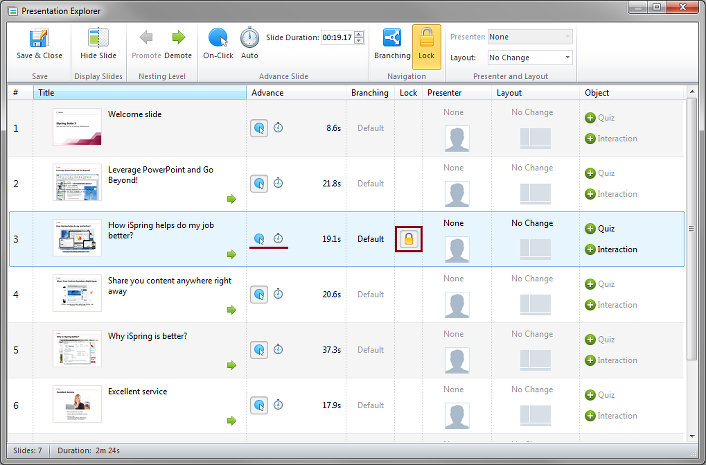Add an Interaction to slide 3

point(611,249)
